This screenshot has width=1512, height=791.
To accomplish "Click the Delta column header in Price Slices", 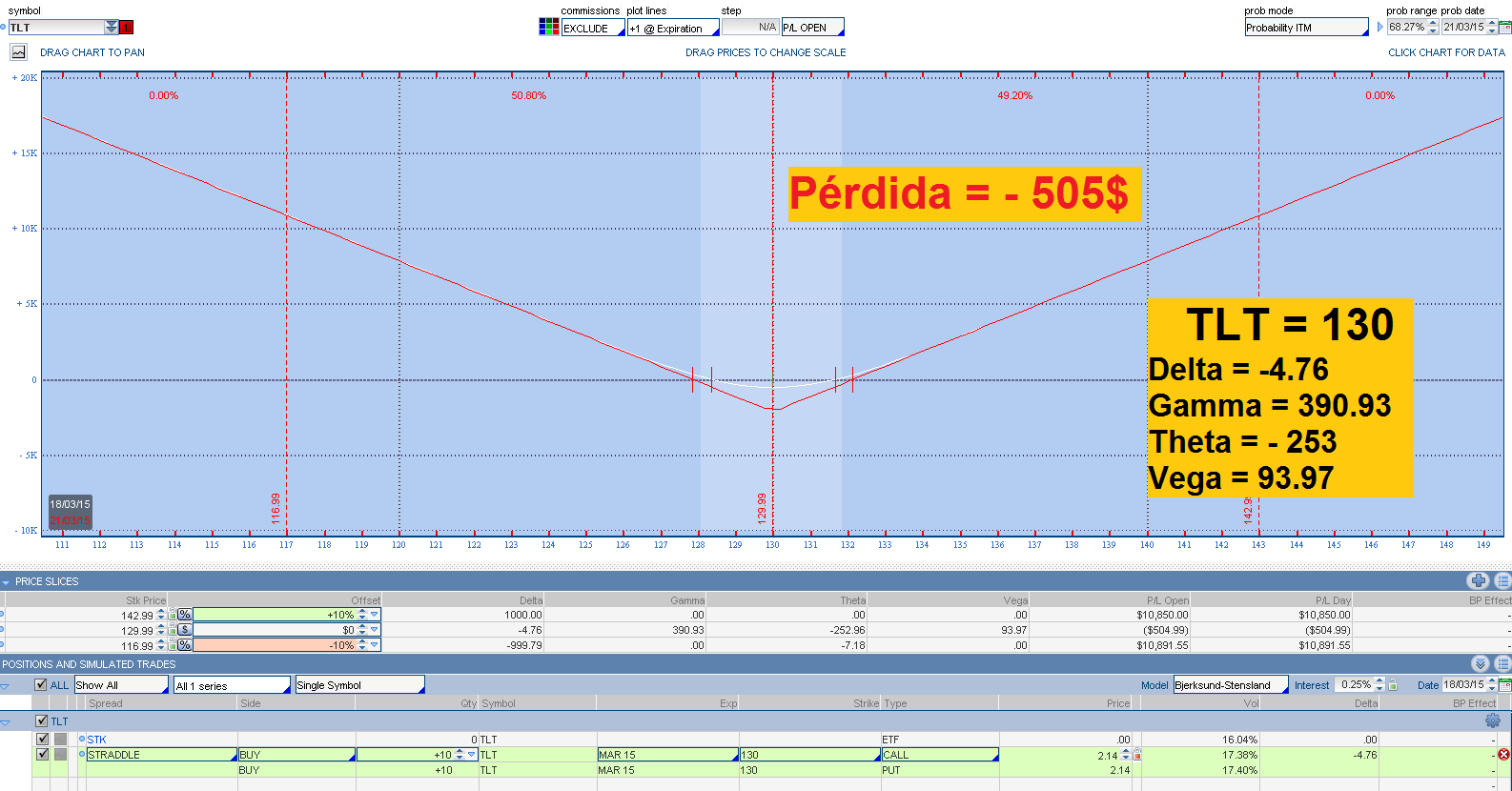I will (531, 600).
